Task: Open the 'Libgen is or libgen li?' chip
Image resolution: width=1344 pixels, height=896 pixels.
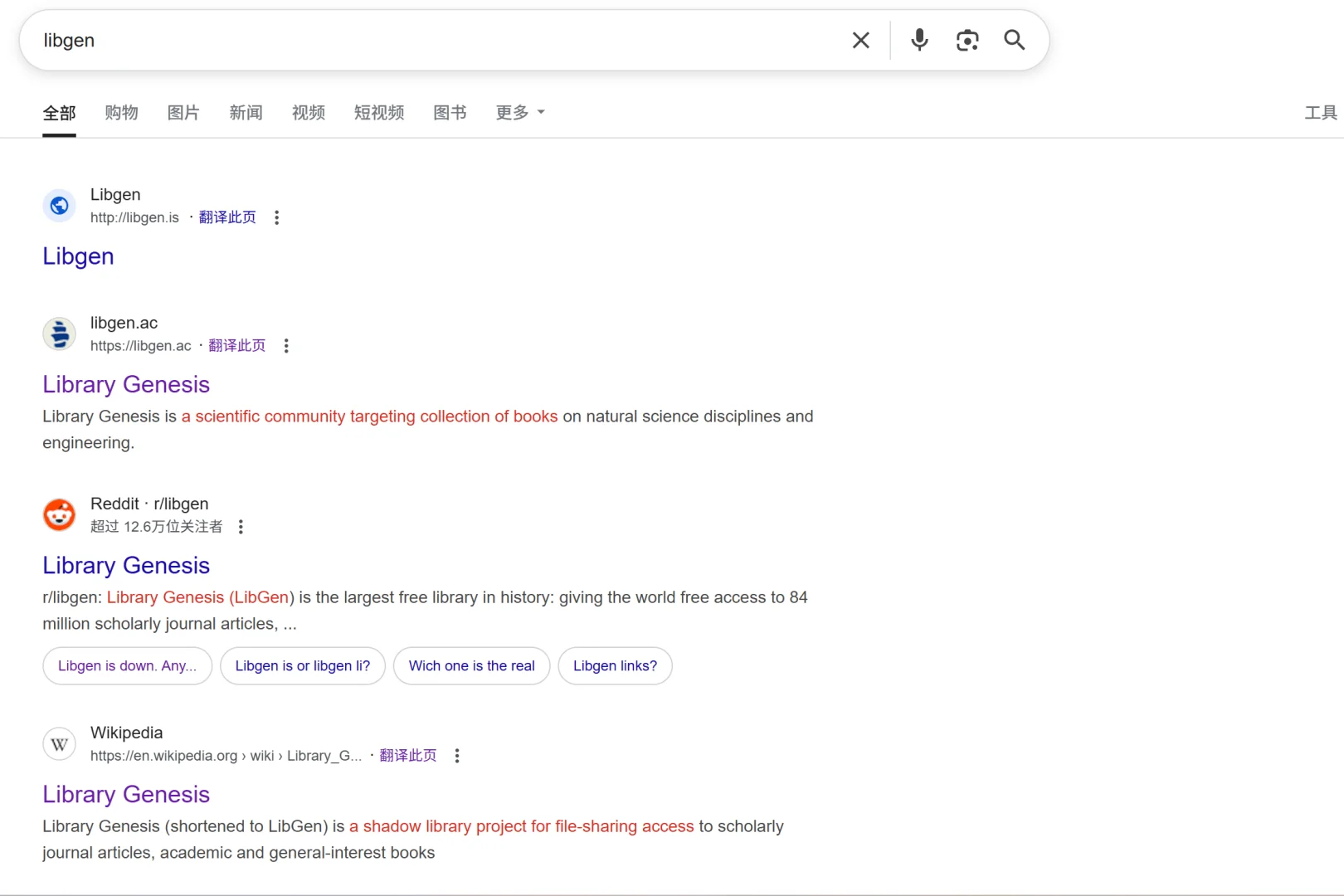Action: pos(303,666)
